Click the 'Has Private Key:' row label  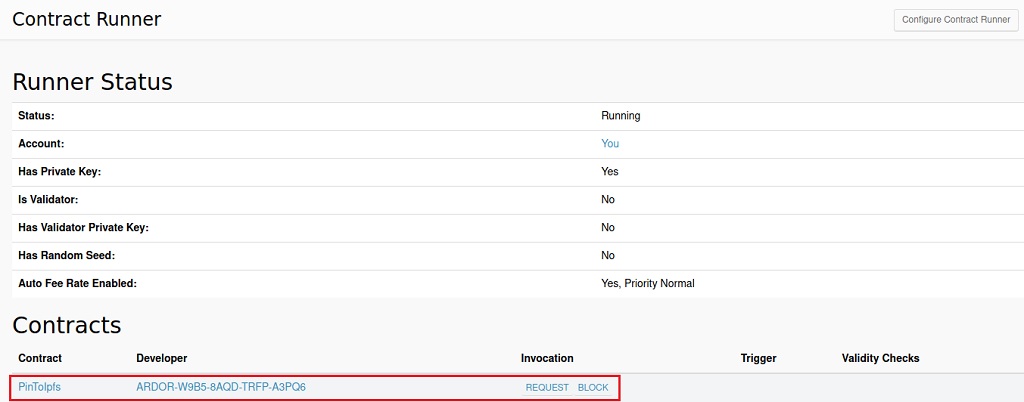pos(59,172)
